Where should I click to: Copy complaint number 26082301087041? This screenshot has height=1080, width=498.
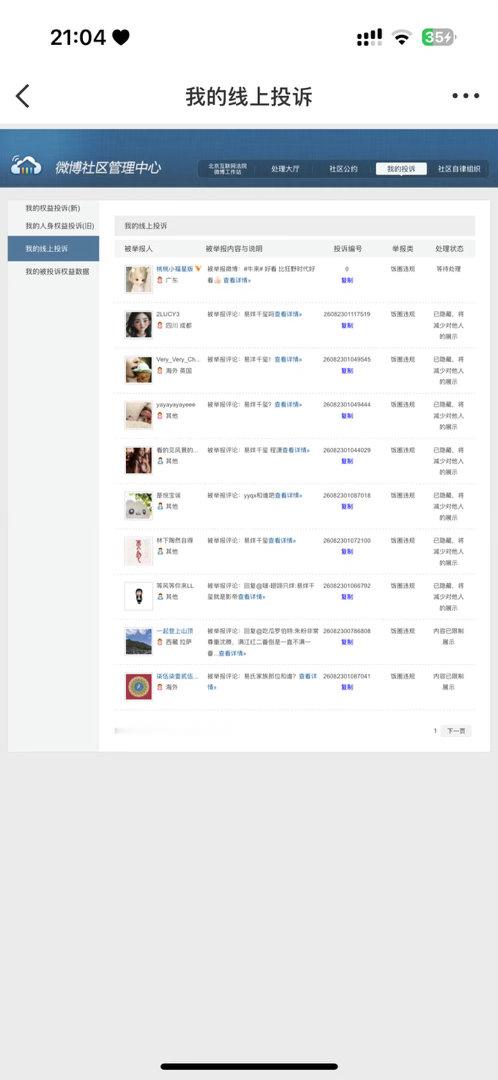[346, 687]
